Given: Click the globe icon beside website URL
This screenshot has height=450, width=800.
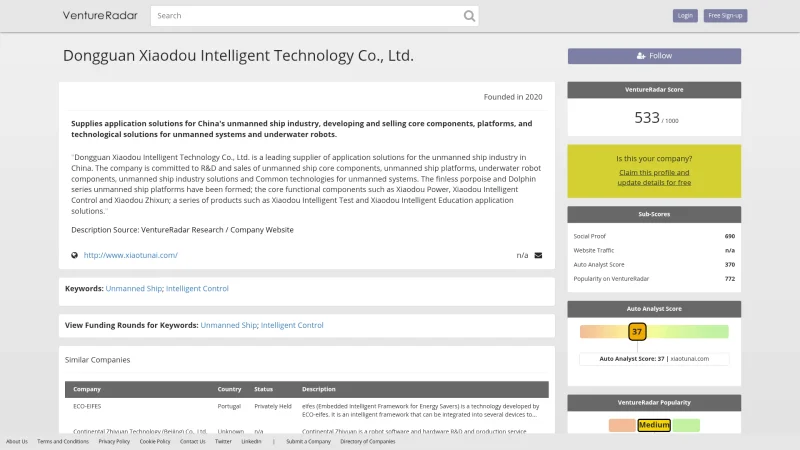Looking at the screenshot, I should [74, 255].
